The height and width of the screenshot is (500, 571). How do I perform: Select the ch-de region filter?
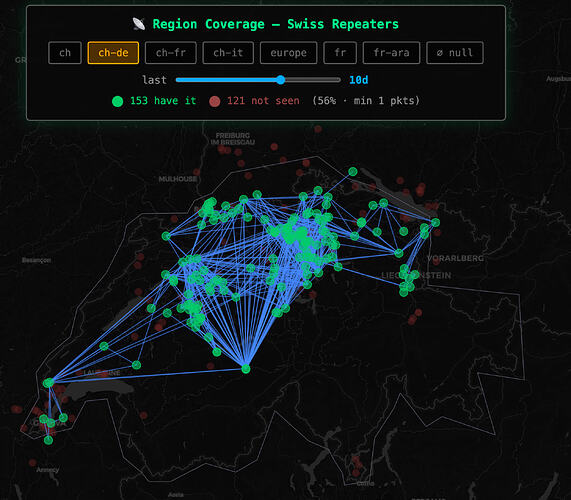coord(113,53)
